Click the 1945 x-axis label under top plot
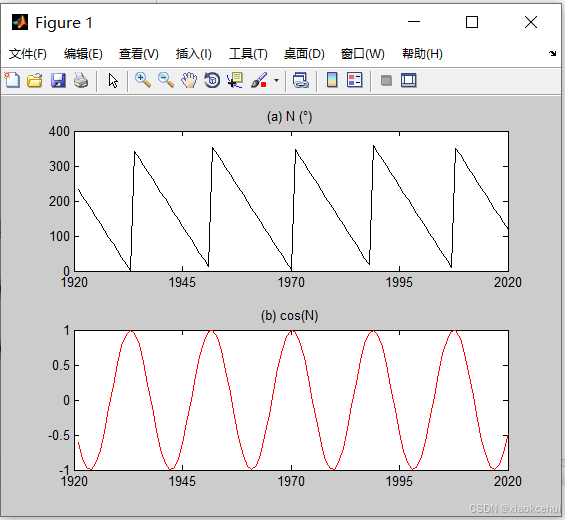The width and height of the screenshot is (565, 520). [182, 283]
